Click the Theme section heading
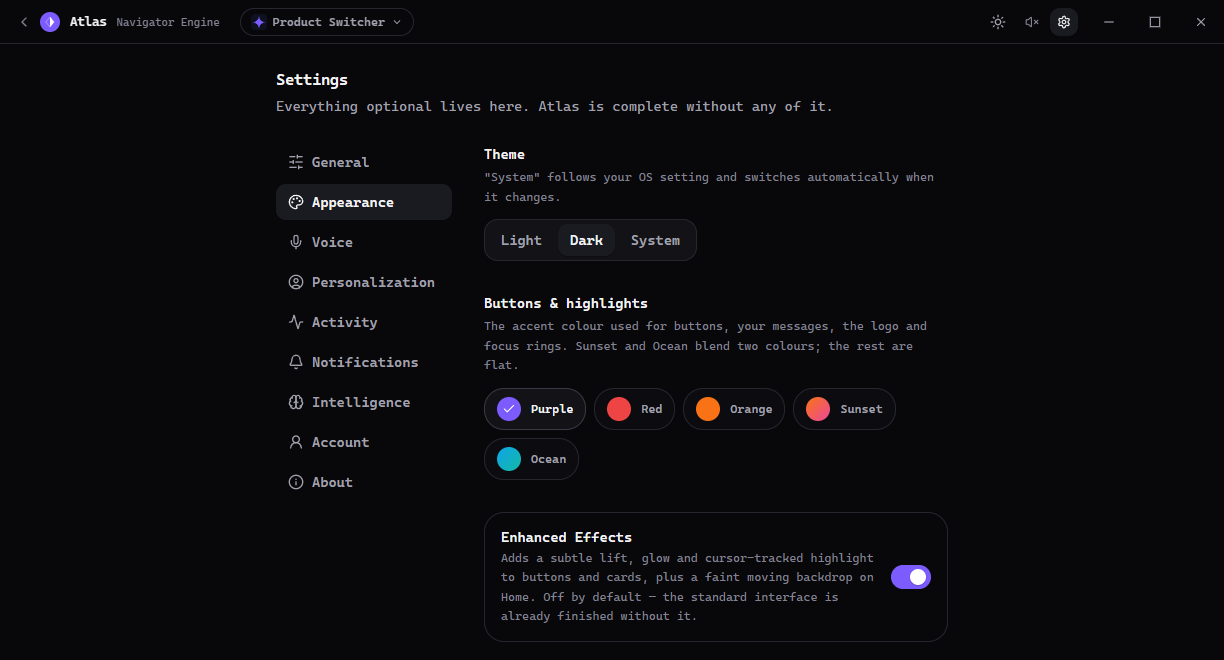 point(504,154)
